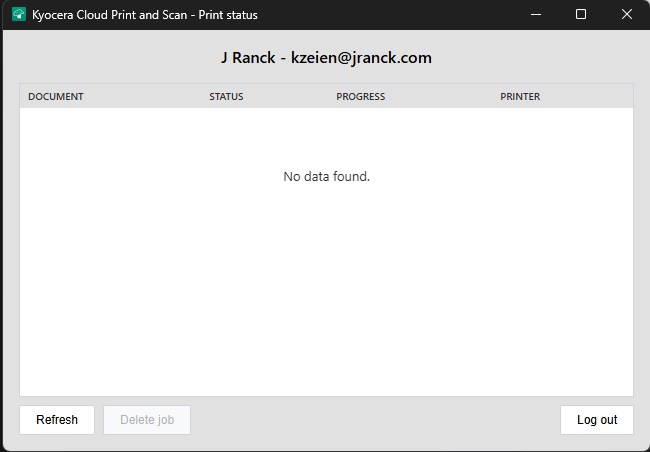Click the PROGRESS column header

[360, 97]
